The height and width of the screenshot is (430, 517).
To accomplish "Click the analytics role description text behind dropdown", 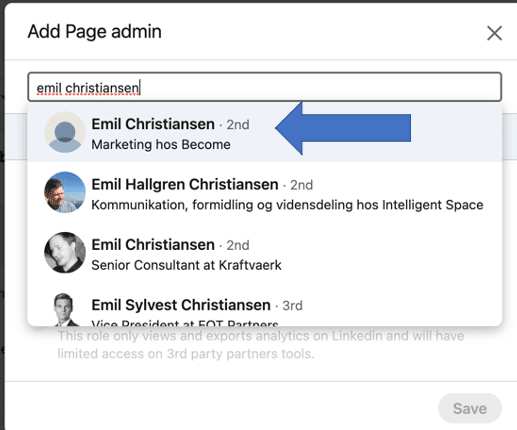I will [x=261, y=345].
